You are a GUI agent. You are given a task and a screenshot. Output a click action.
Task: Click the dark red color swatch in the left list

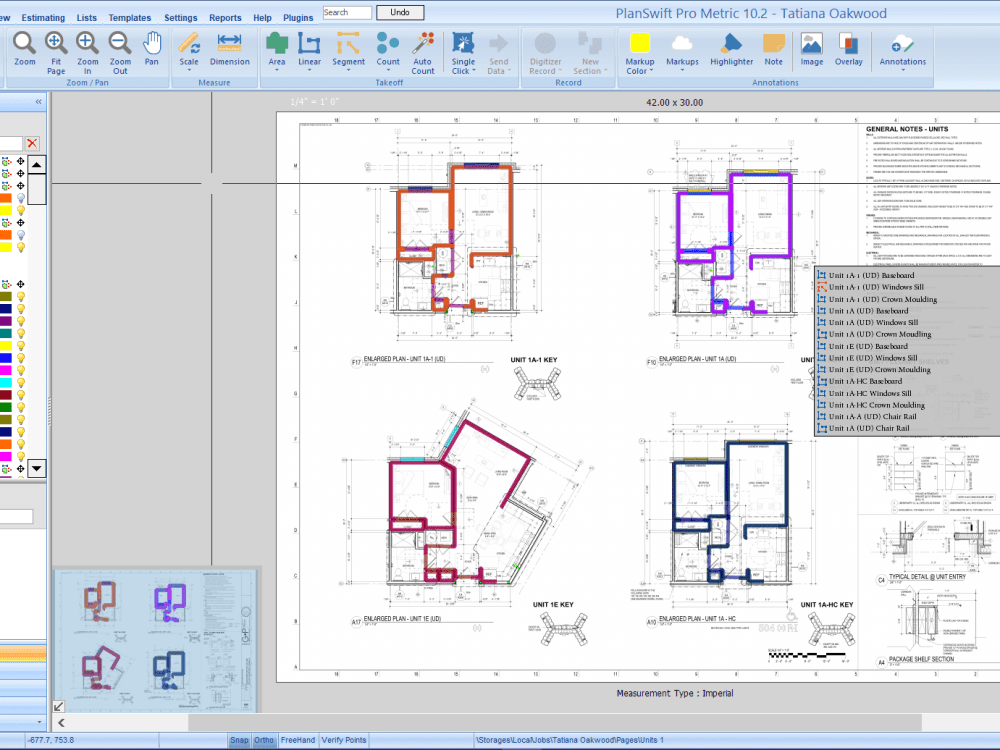click(x=6, y=395)
